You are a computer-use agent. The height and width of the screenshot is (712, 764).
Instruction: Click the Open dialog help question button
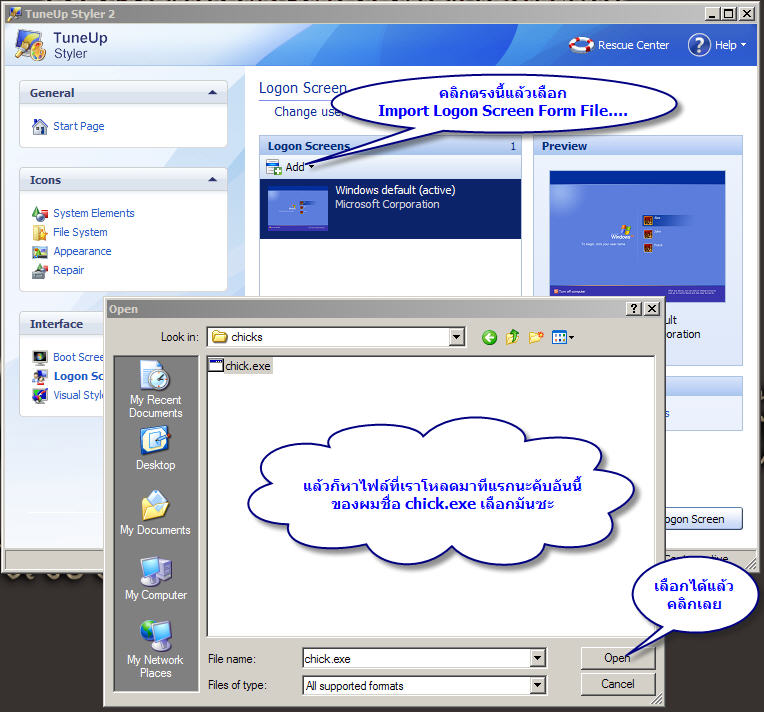pos(633,308)
